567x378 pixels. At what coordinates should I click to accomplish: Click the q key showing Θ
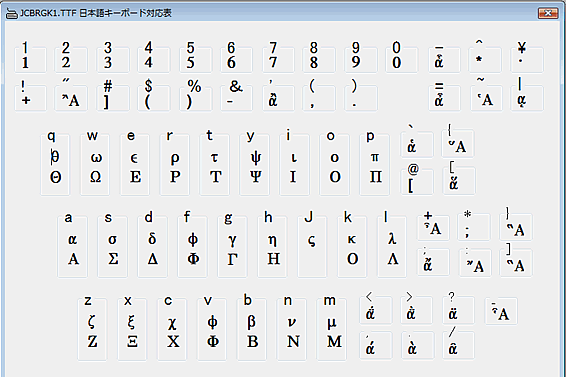pyautogui.click(x=55, y=164)
